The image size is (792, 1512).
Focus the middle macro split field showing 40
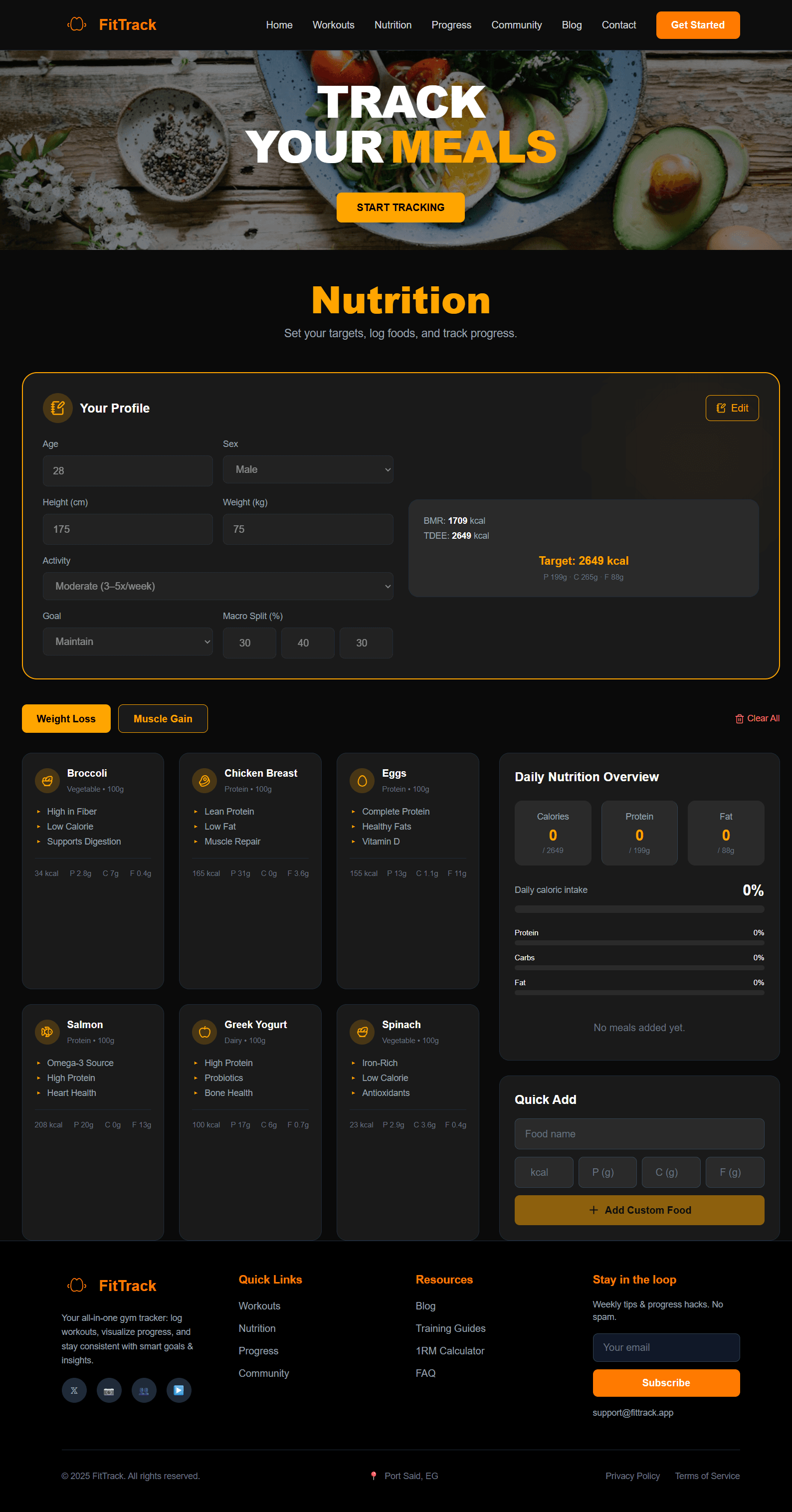(x=308, y=643)
